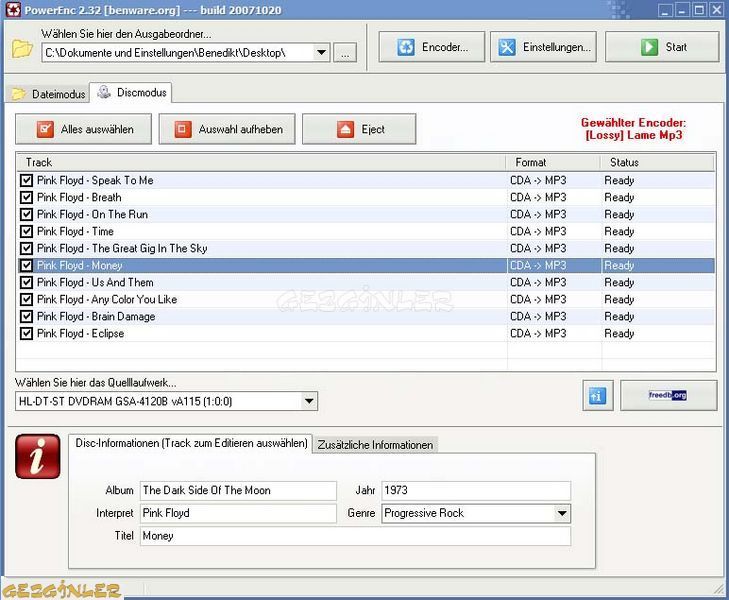729x600 pixels.
Task: Click the Encoder button
Action: coord(431,47)
